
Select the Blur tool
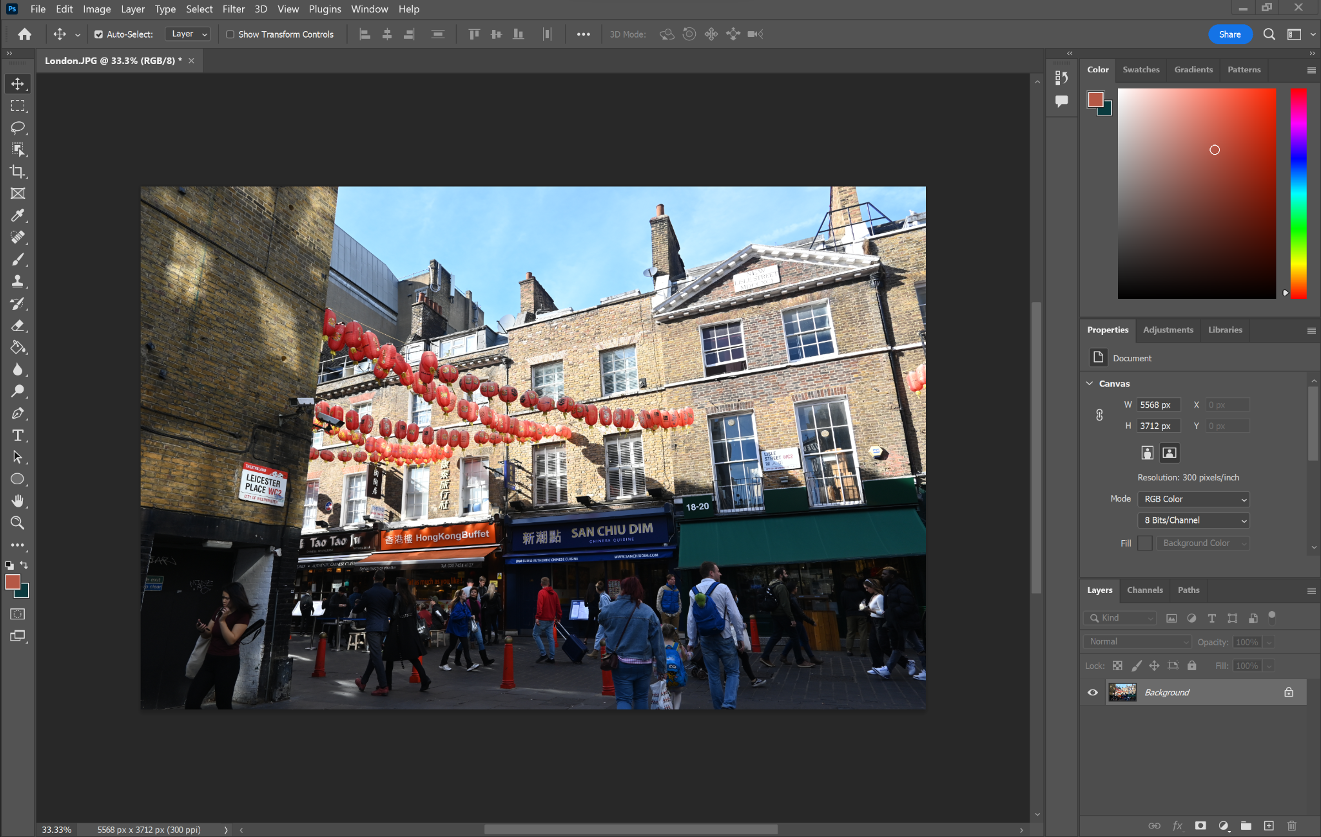[x=18, y=369]
